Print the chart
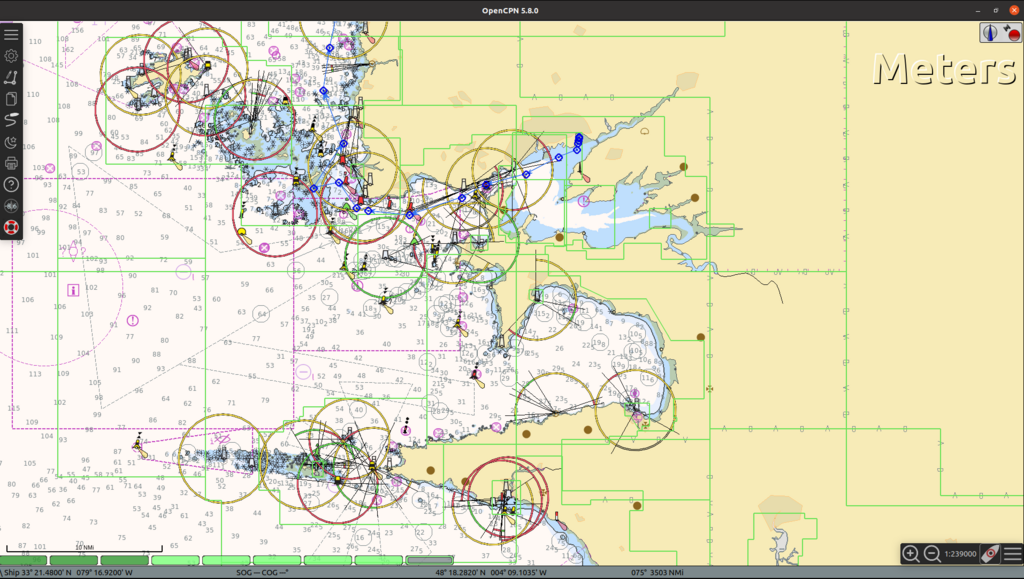Image resolution: width=1024 pixels, height=579 pixels. 11,163
